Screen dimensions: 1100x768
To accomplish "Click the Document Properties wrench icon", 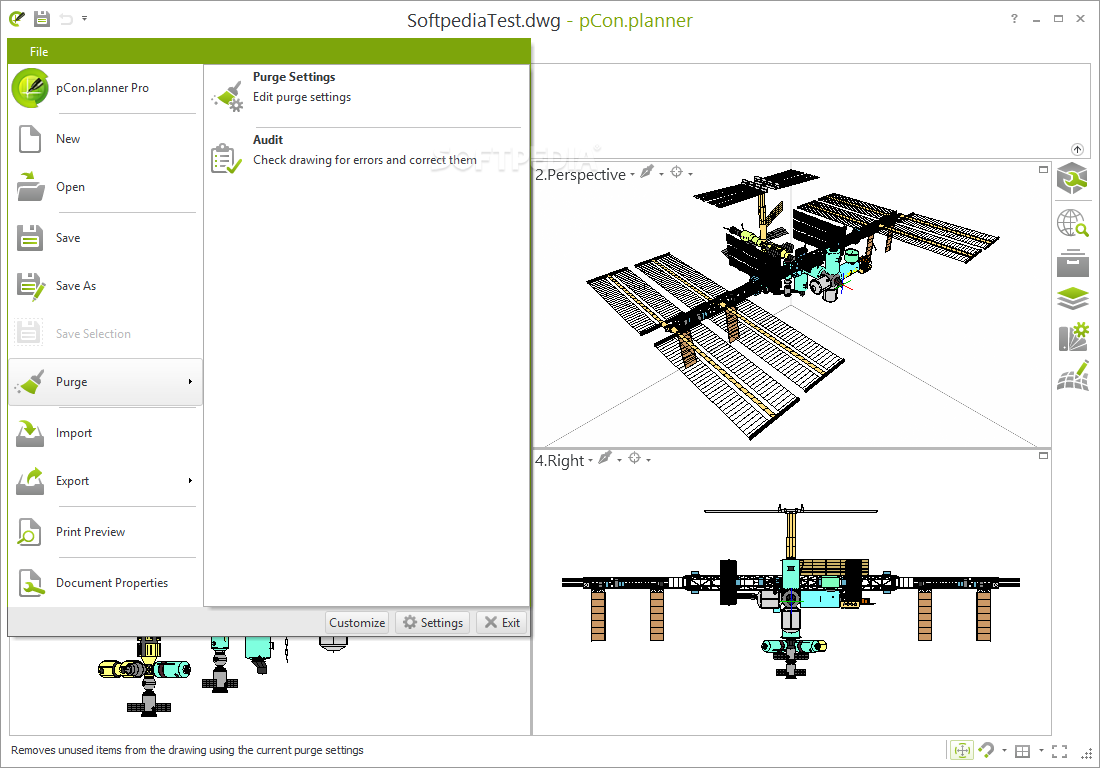I will [x=31, y=583].
